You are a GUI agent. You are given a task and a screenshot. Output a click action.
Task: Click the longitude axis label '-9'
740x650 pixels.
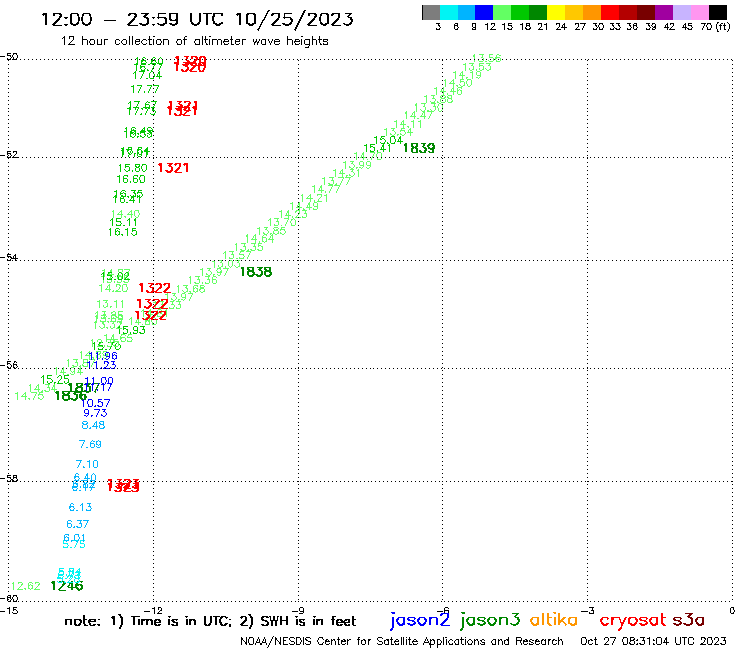point(298,611)
